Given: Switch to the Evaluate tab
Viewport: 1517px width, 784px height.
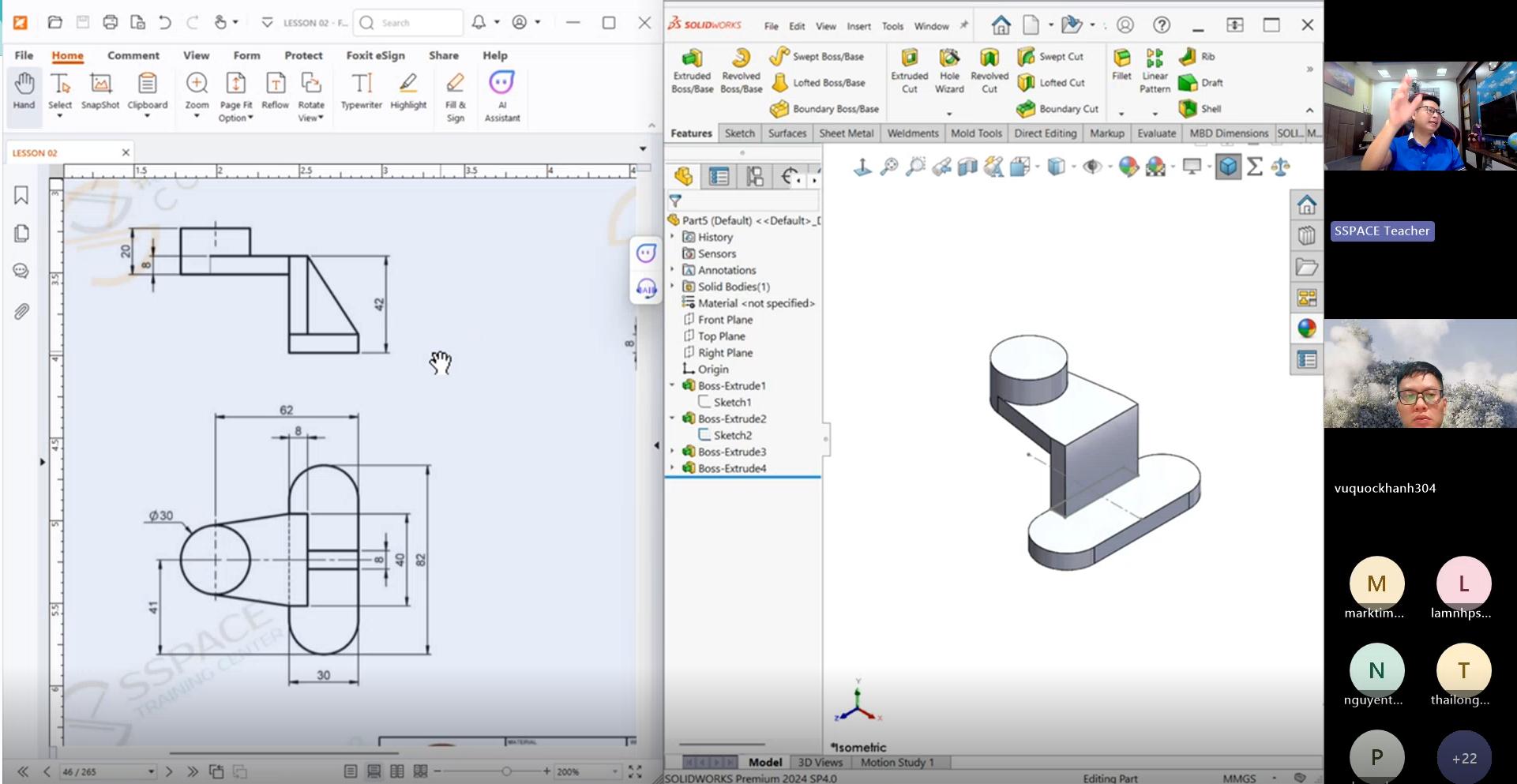Looking at the screenshot, I should tap(1156, 133).
